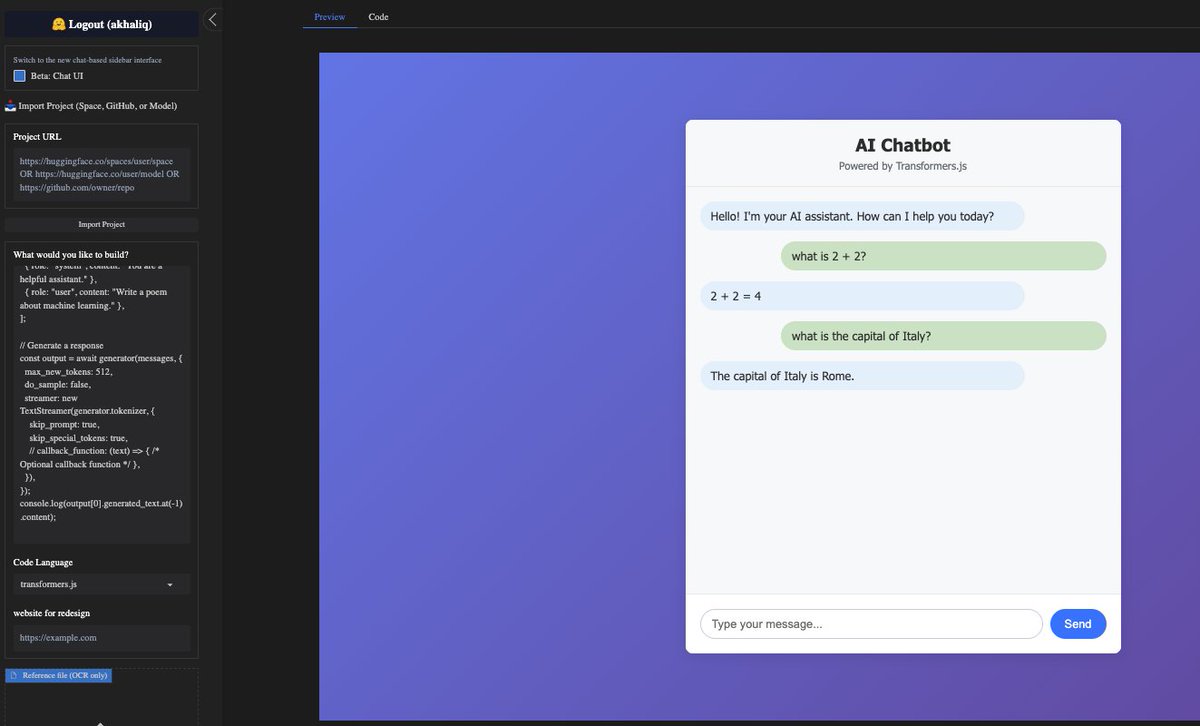Enable the Beta: Chat UI checkbox

point(20,76)
